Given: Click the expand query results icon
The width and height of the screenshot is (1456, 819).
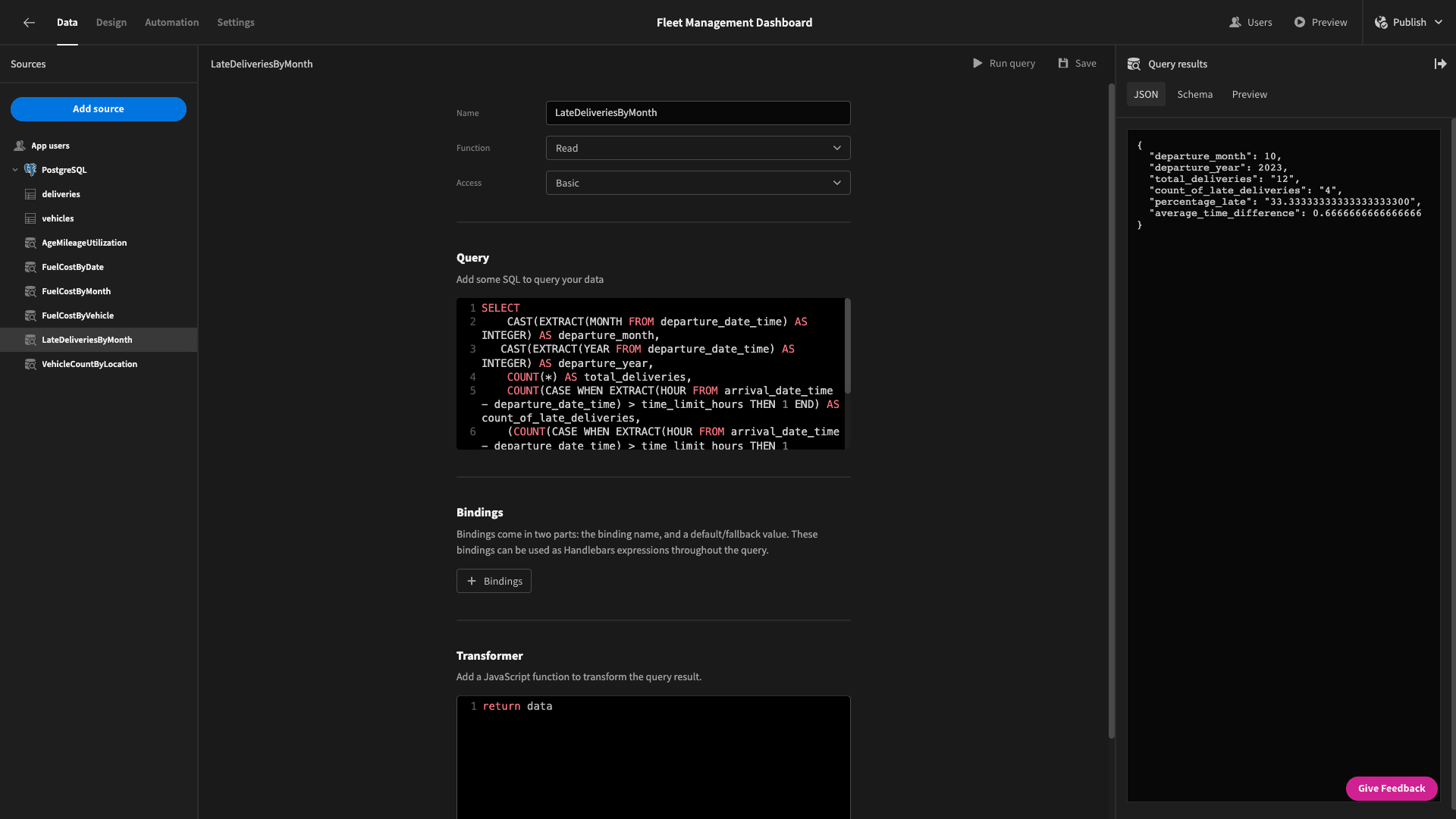Looking at the screenshot, I should (1441, 64).
